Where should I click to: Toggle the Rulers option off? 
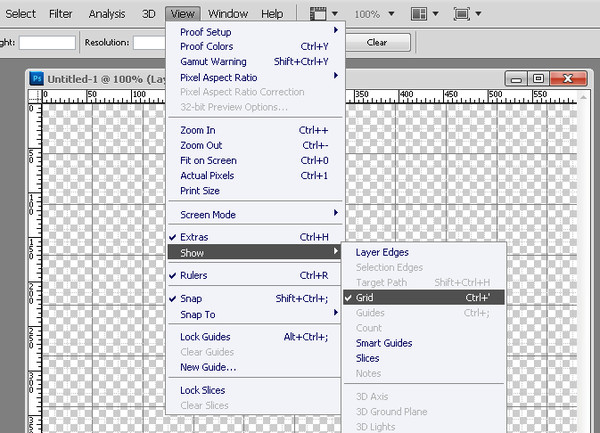(x=256, y=275)
